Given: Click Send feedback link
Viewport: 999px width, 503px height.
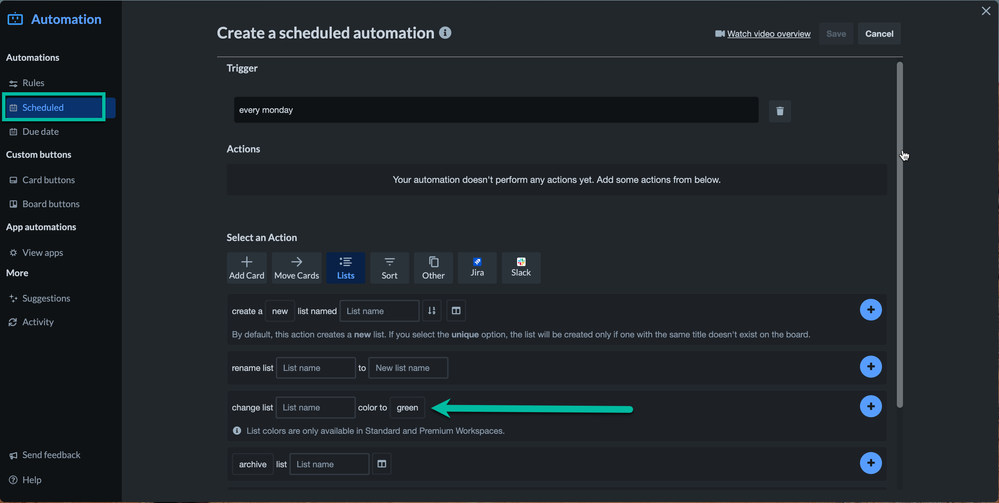Looking at the screenshot, I should point(45,455).
